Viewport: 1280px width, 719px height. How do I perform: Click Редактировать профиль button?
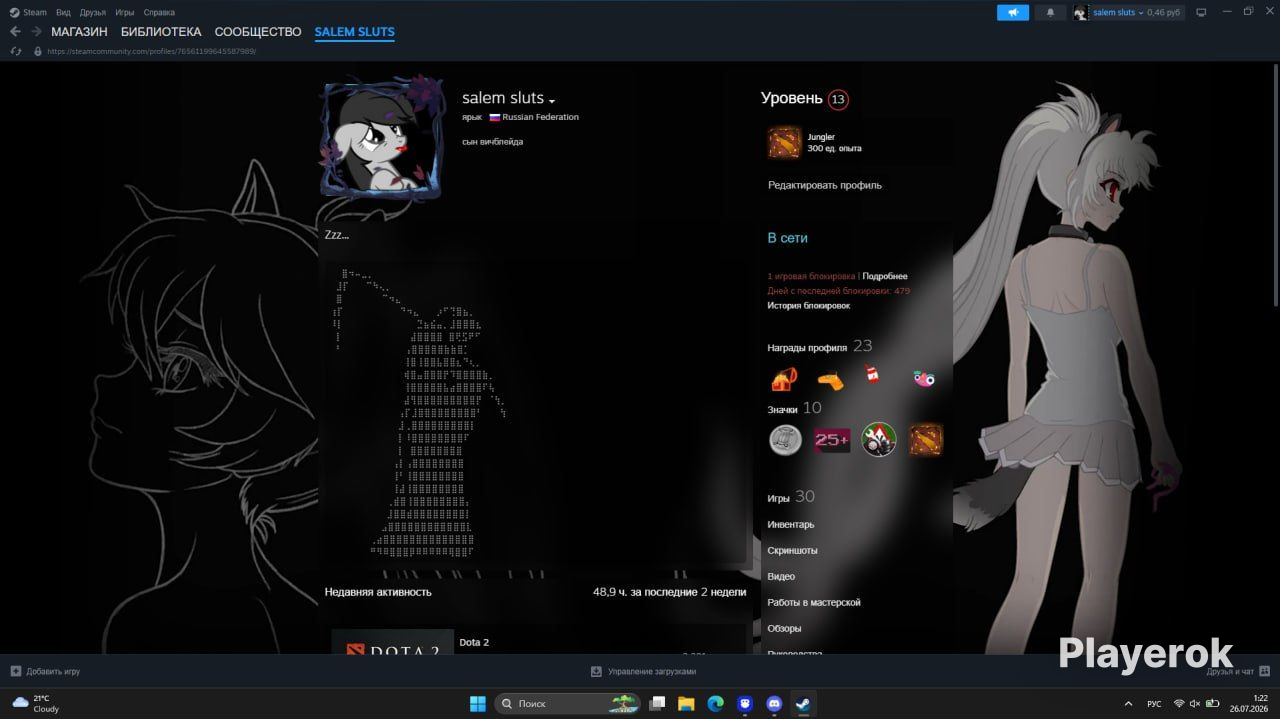point(825,185)
